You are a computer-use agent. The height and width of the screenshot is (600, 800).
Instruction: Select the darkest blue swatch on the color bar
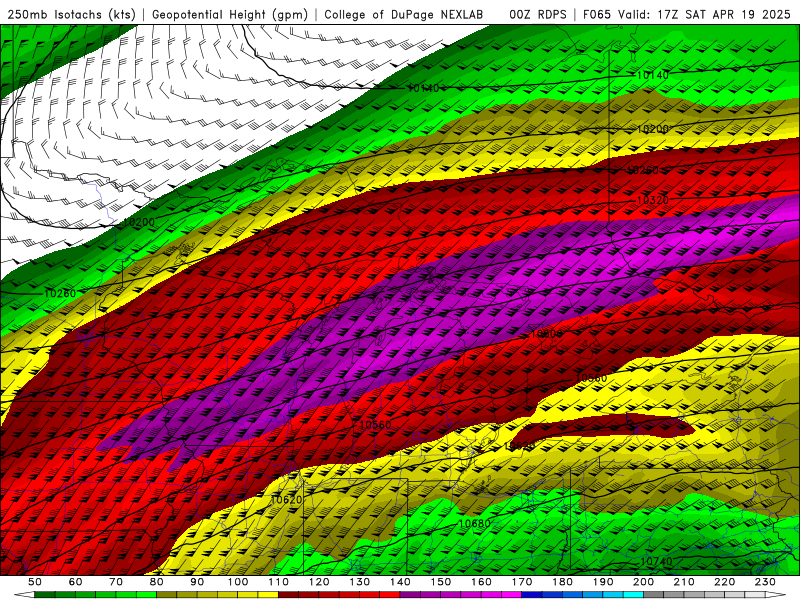[532, 595]
